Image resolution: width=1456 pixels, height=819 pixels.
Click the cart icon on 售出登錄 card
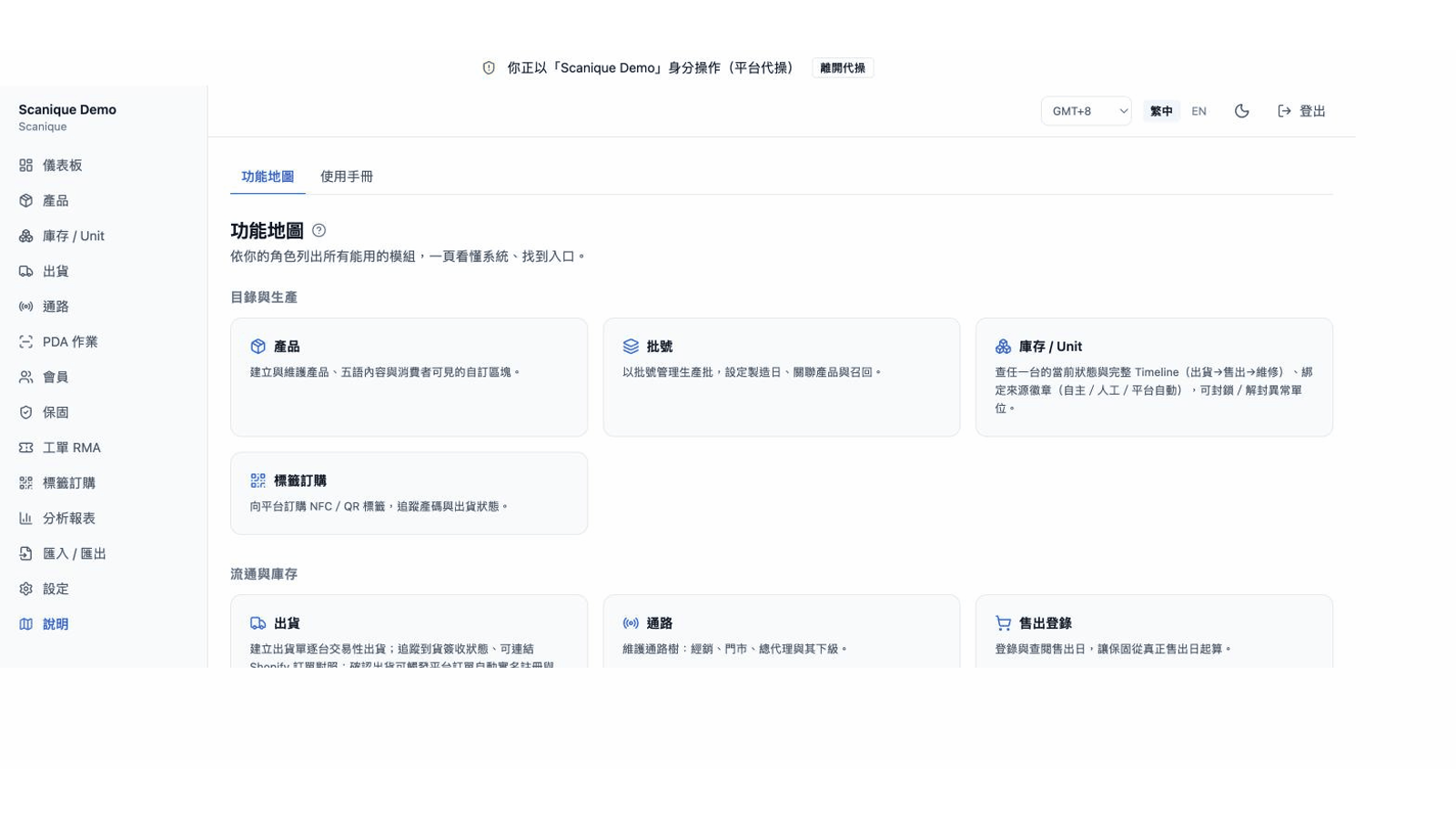point(1003,623)
